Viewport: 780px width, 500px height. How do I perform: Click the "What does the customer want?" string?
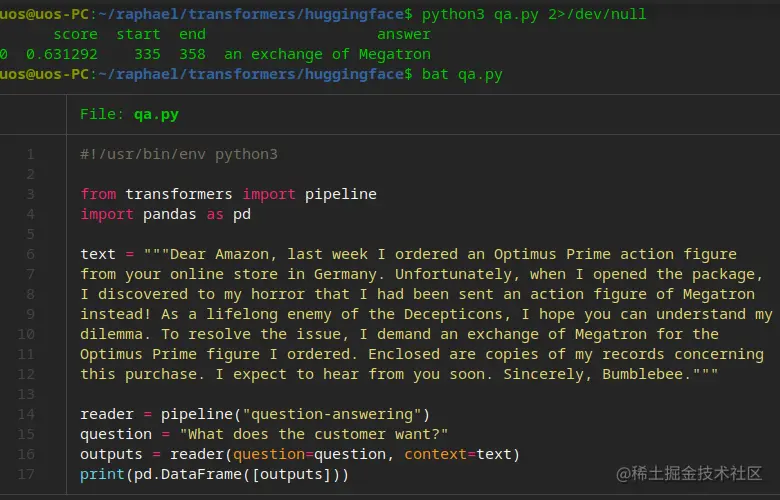pos(313,434)
